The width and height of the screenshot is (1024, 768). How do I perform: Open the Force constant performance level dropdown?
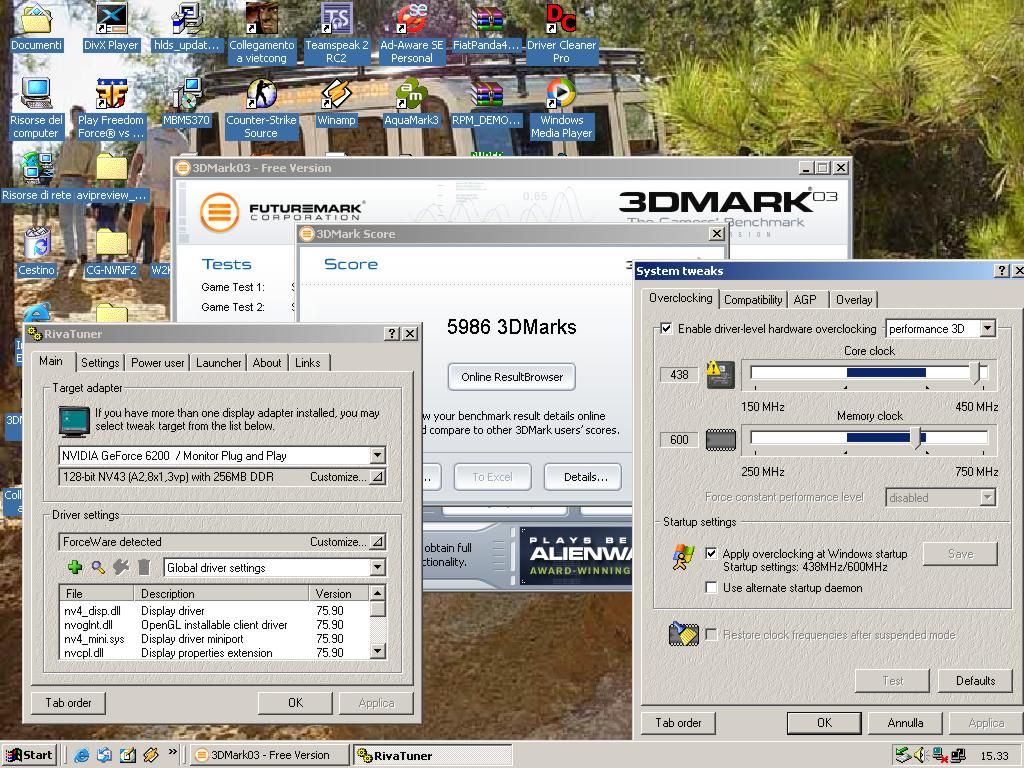click(987, 498)
